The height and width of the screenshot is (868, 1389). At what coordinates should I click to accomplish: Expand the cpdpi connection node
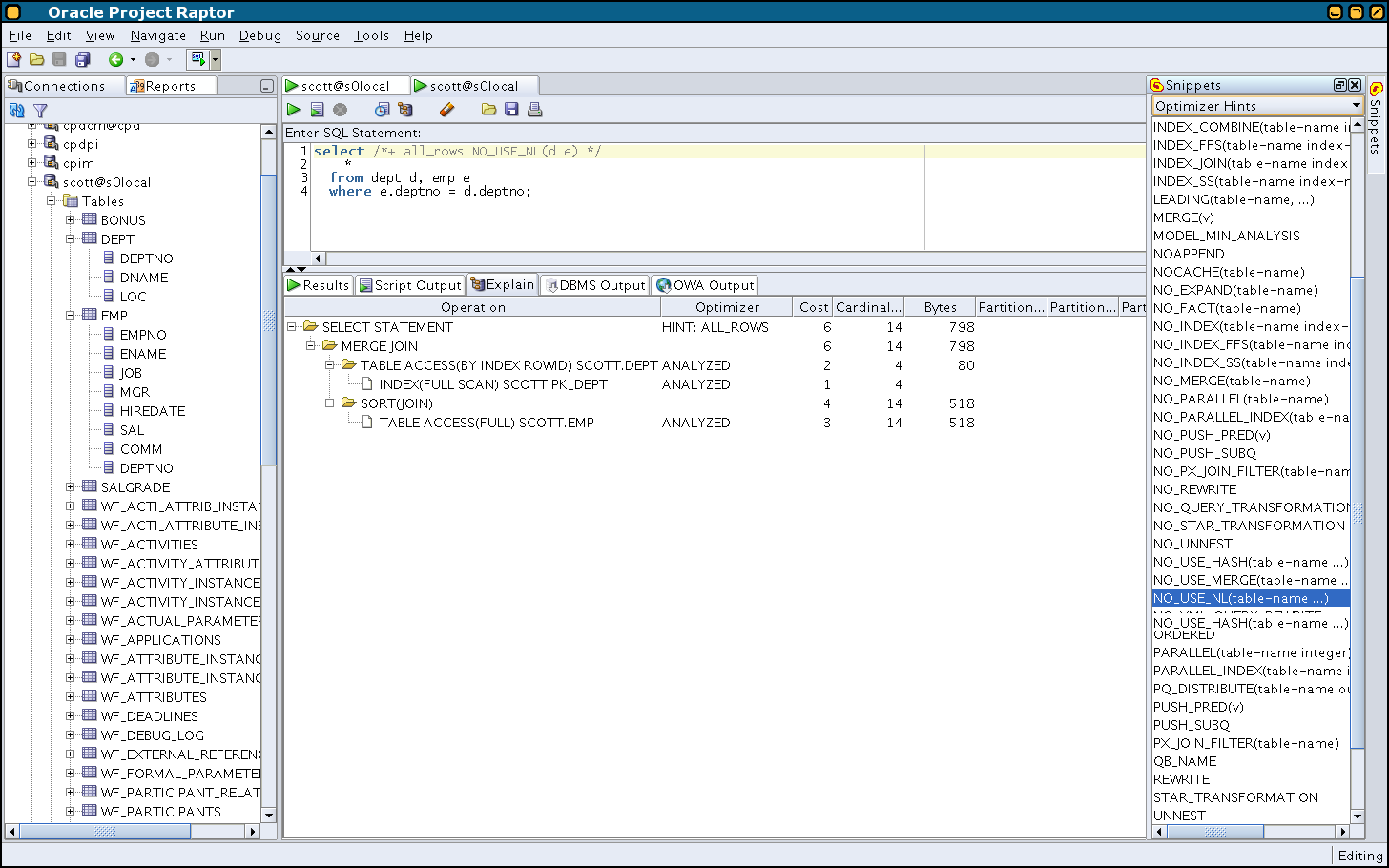(31, 143)
